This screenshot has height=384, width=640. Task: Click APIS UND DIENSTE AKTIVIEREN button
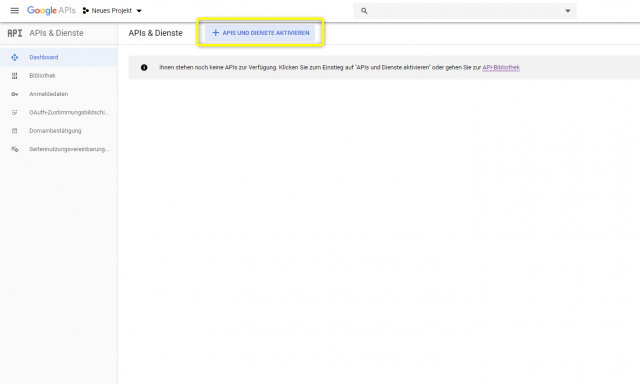point(260,33)
